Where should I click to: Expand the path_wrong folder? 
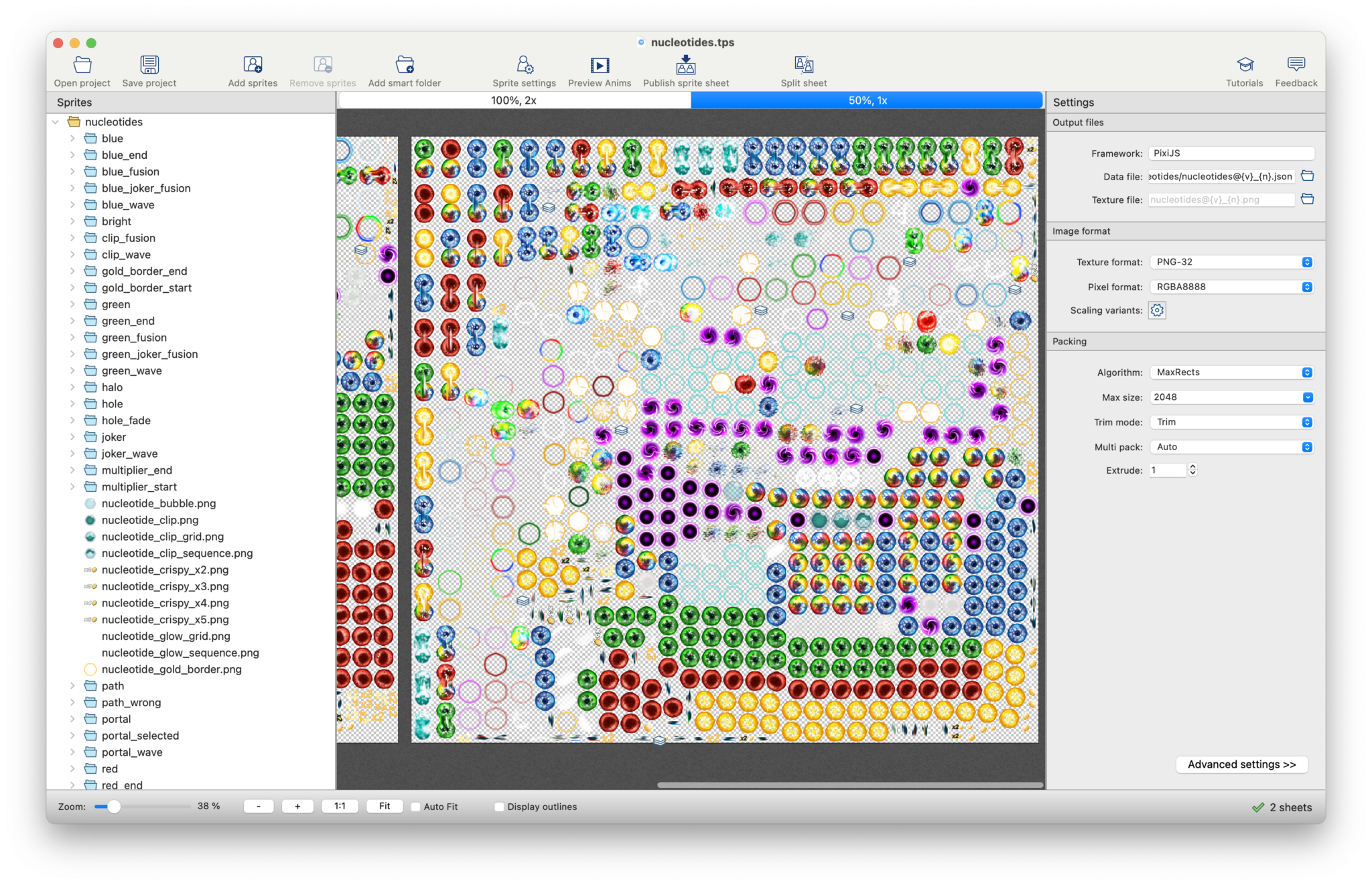pos(72,702)
